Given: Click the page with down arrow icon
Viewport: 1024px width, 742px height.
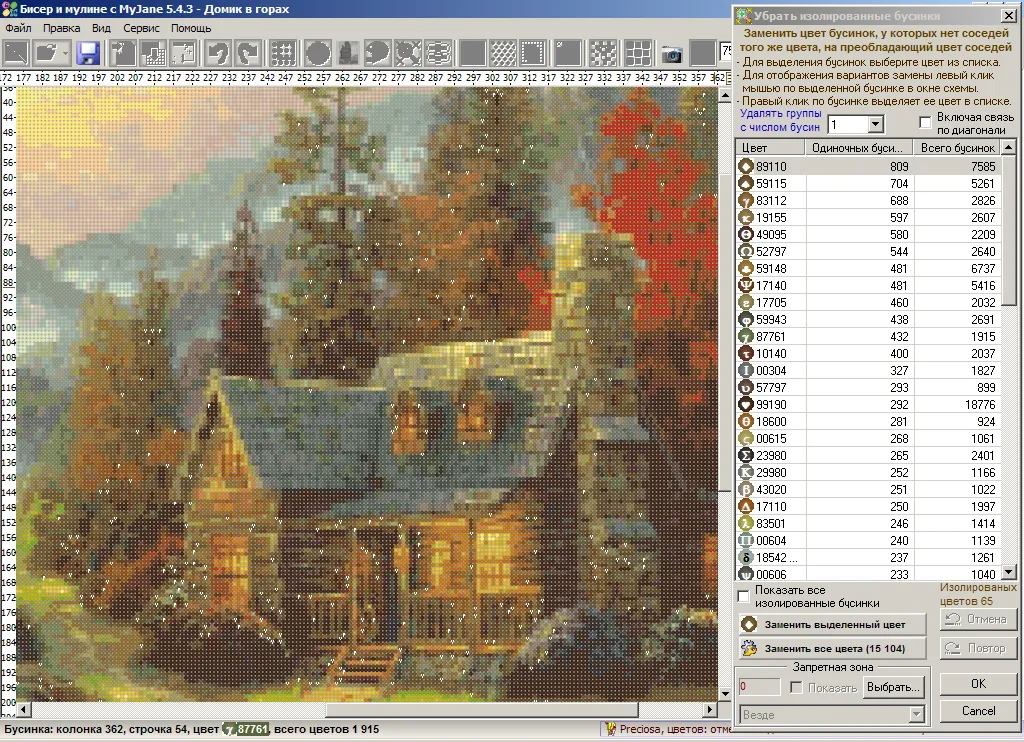Looking at the screenshot, I should click(x=153, y=53).
